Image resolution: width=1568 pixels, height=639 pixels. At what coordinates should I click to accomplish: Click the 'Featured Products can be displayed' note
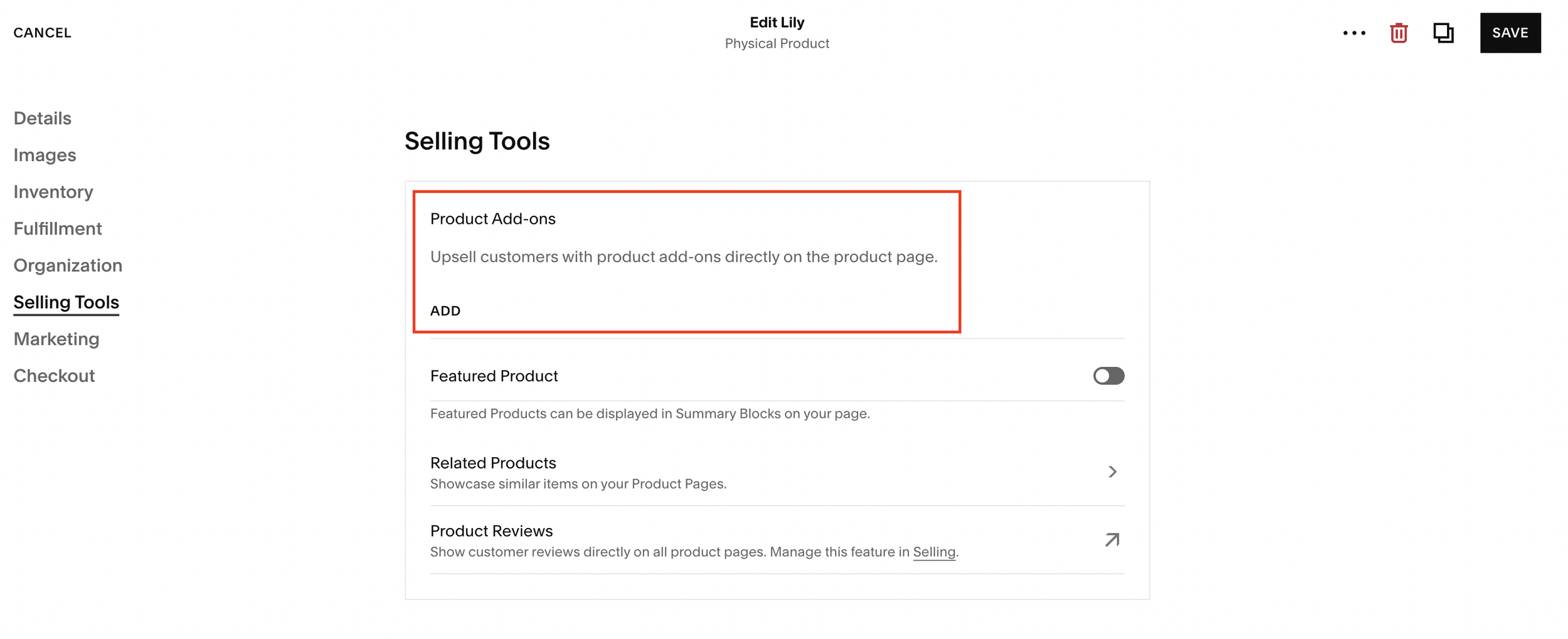650,414
